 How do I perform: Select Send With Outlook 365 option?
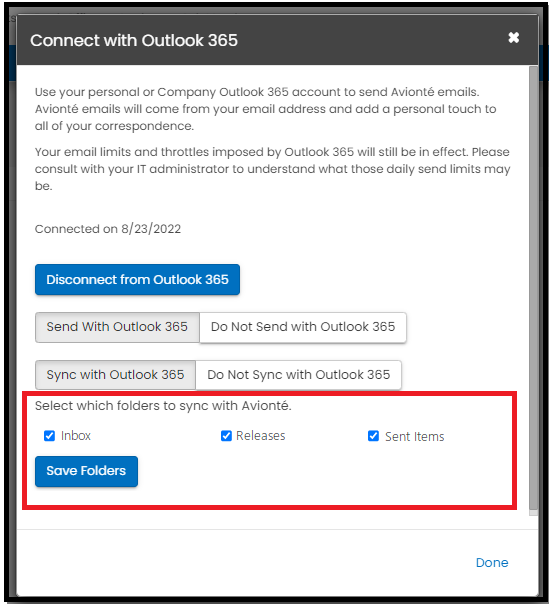pos(117,327)
